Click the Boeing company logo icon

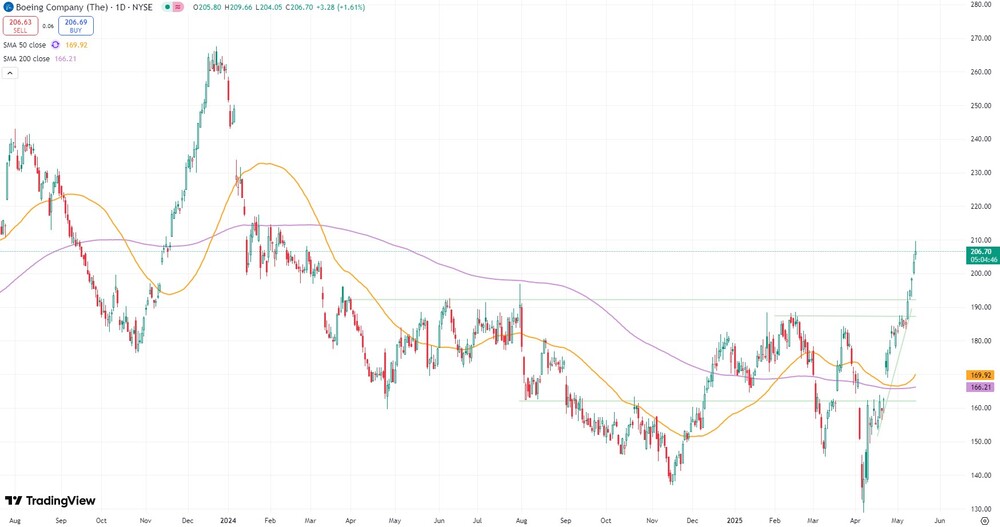pyautogui.click(x=8, y=8)
